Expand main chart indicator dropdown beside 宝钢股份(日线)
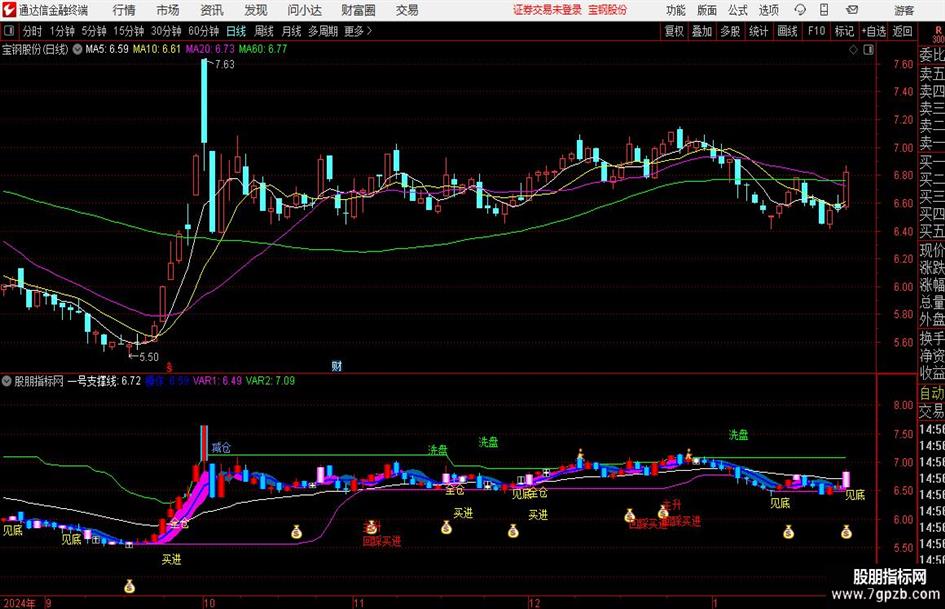Screen dimensions: 945x609 click(x=77, y=49)
